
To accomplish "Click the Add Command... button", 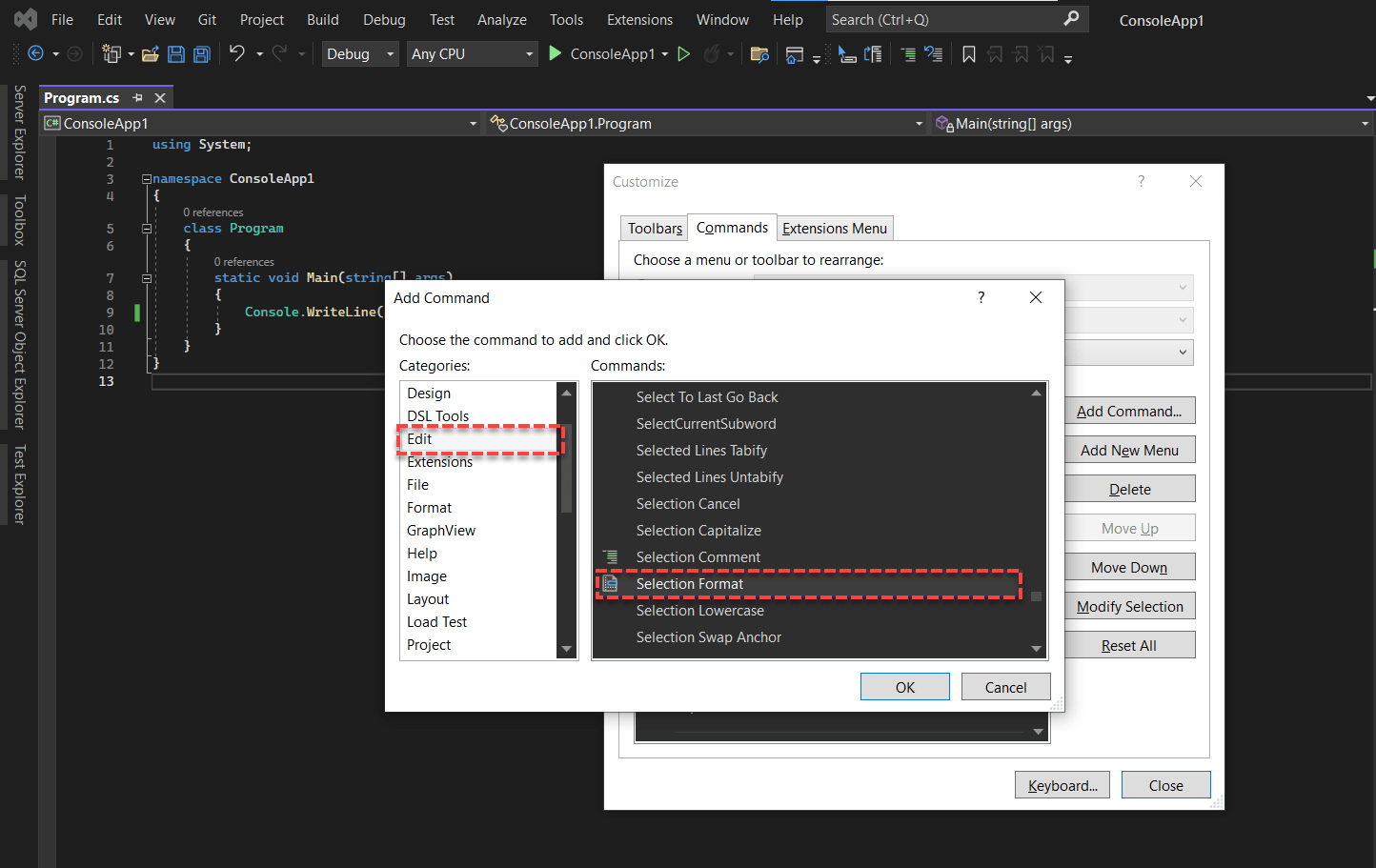I will click(x=1129, y=411).
